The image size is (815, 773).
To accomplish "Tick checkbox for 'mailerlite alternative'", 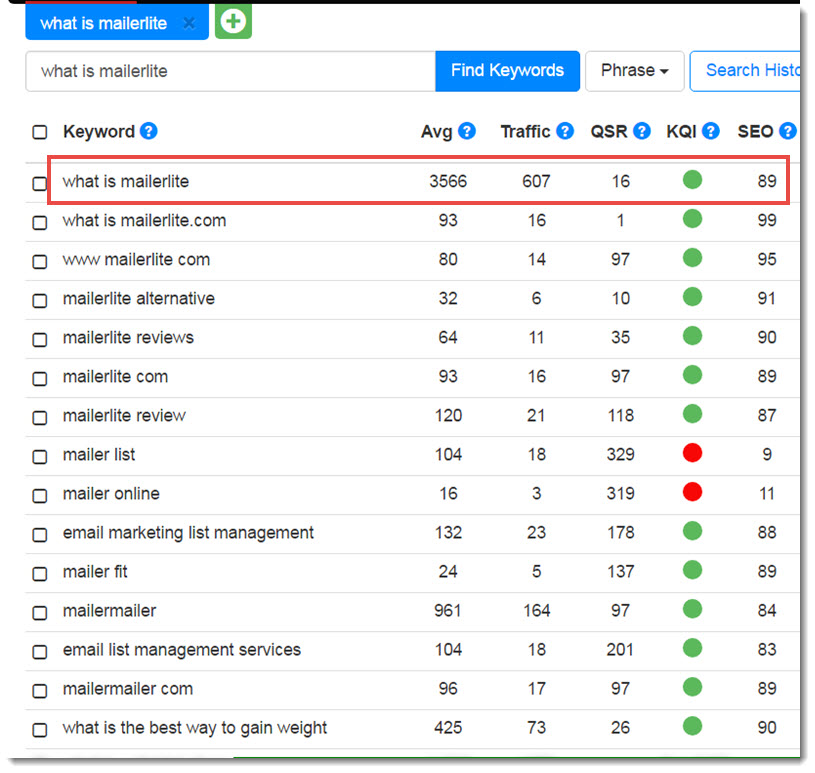I will point(40,300).
